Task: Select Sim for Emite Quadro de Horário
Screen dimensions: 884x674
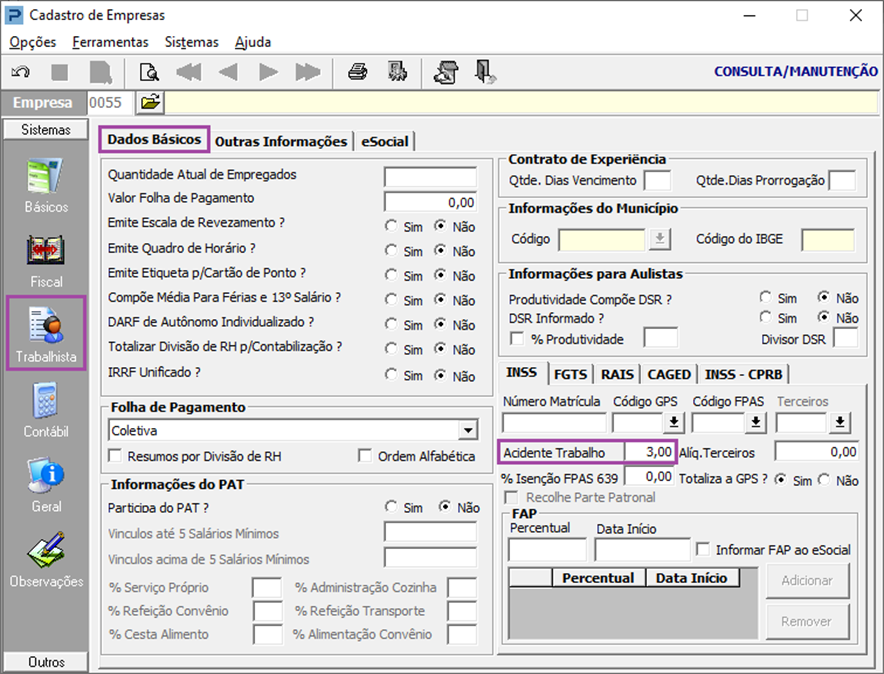Action: click(x=392, y=250)
